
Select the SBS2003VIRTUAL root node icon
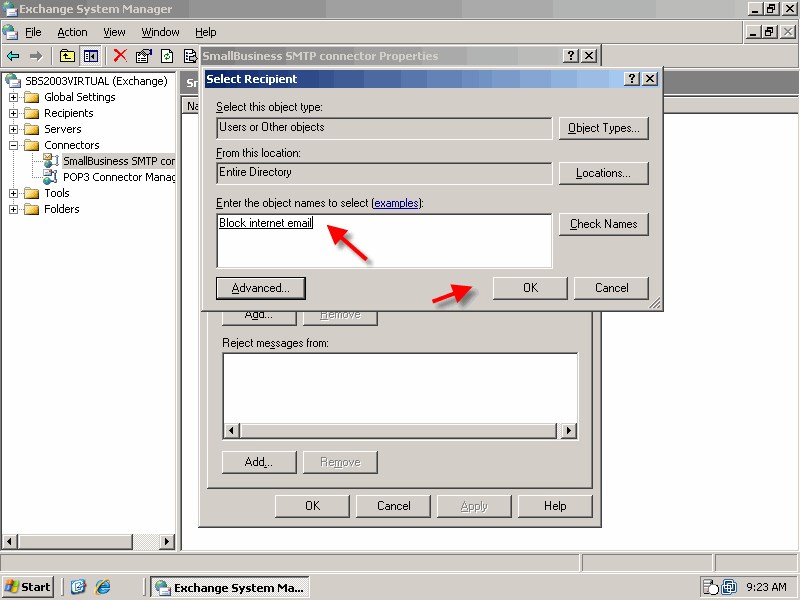coord(13,81)
